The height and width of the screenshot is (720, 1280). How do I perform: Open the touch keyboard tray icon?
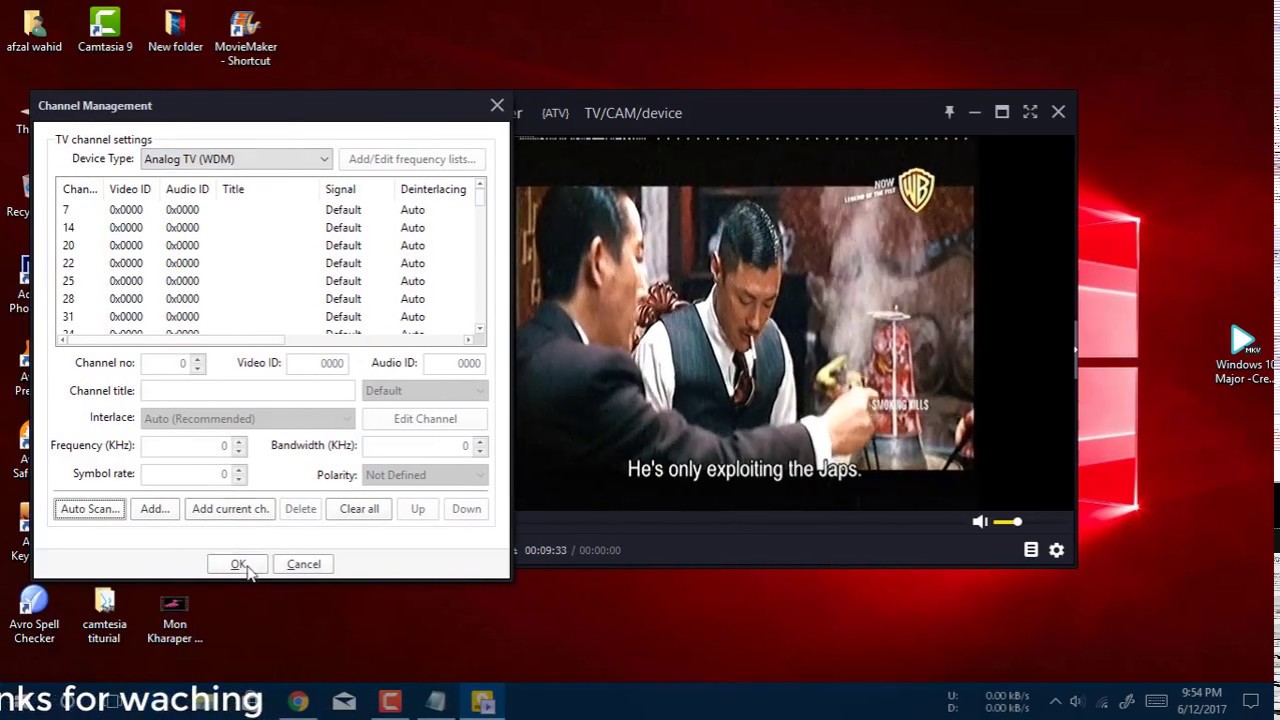coord(1157,701)
